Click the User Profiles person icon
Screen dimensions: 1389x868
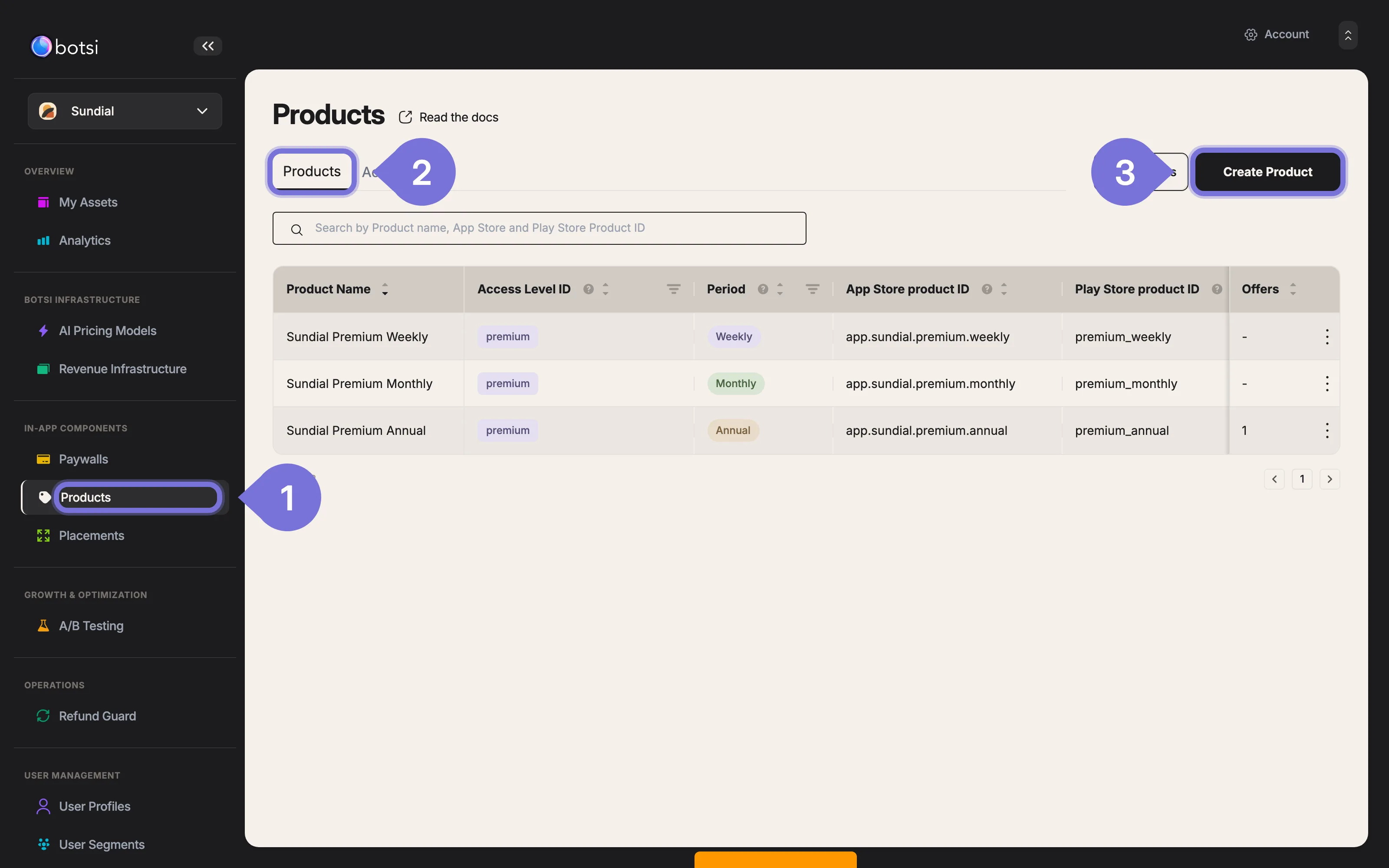(43, 806)
